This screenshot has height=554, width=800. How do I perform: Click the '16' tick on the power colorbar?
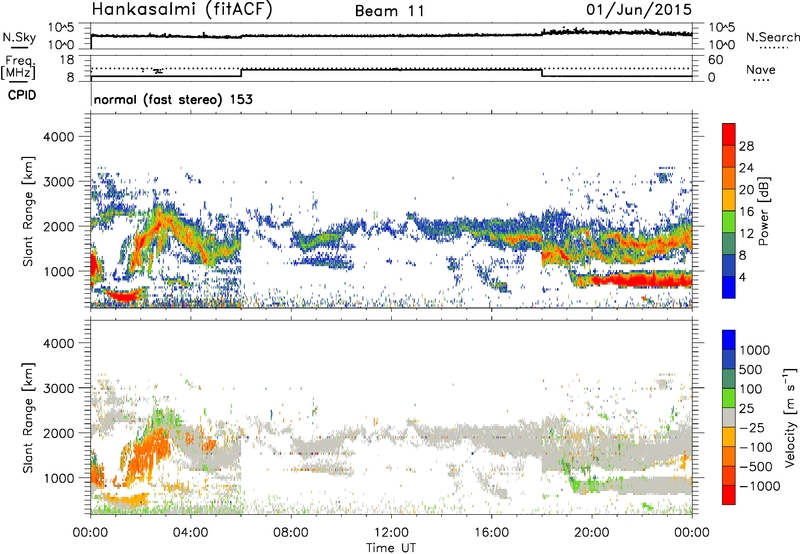coord(746,212)
